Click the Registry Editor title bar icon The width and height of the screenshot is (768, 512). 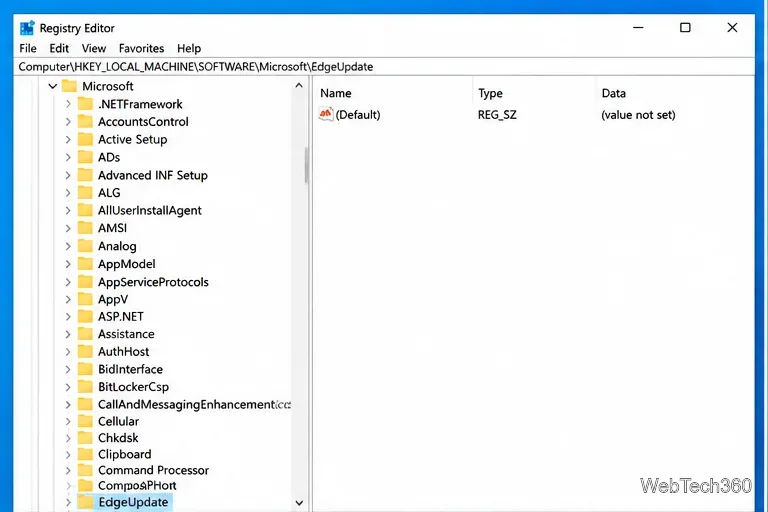pos(27,28)
